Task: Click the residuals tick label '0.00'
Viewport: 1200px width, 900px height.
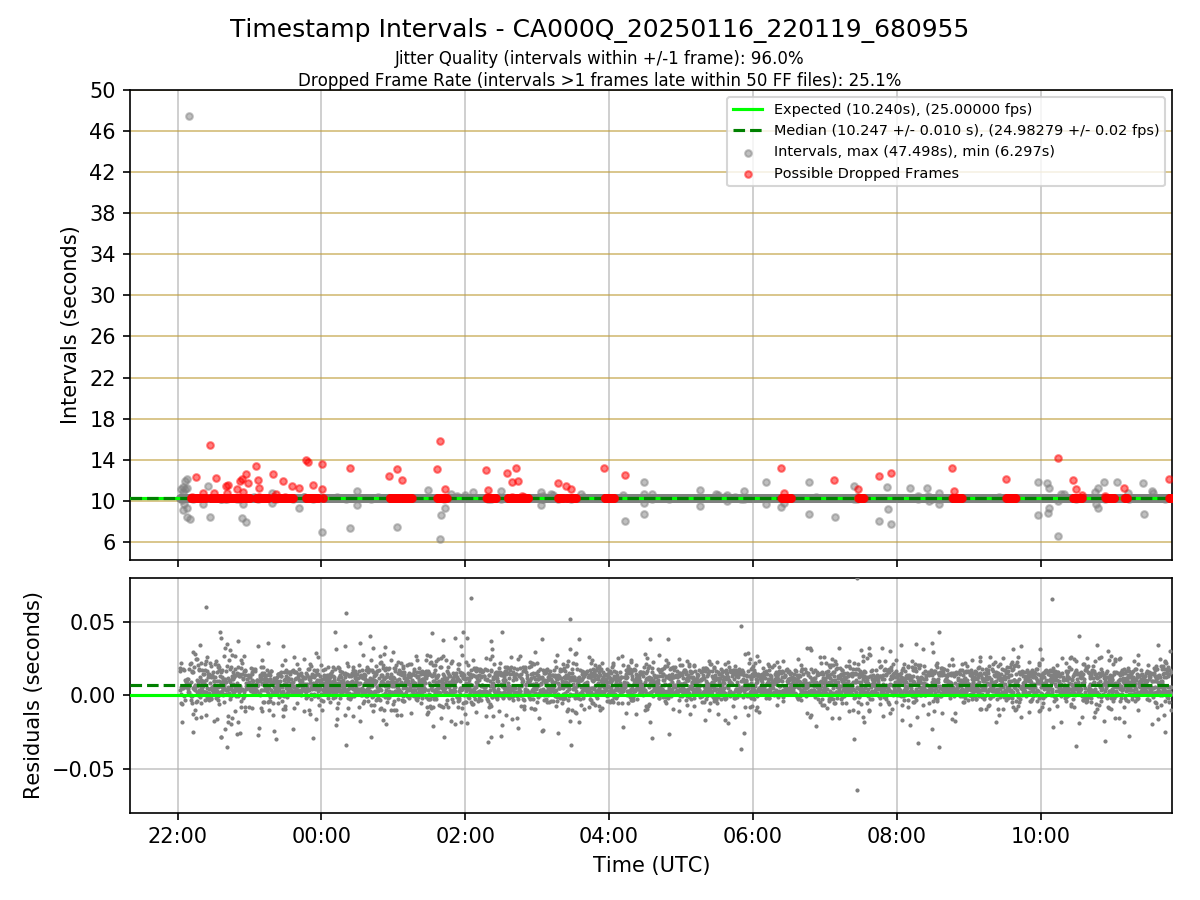Action: click(x=95, y=695)
